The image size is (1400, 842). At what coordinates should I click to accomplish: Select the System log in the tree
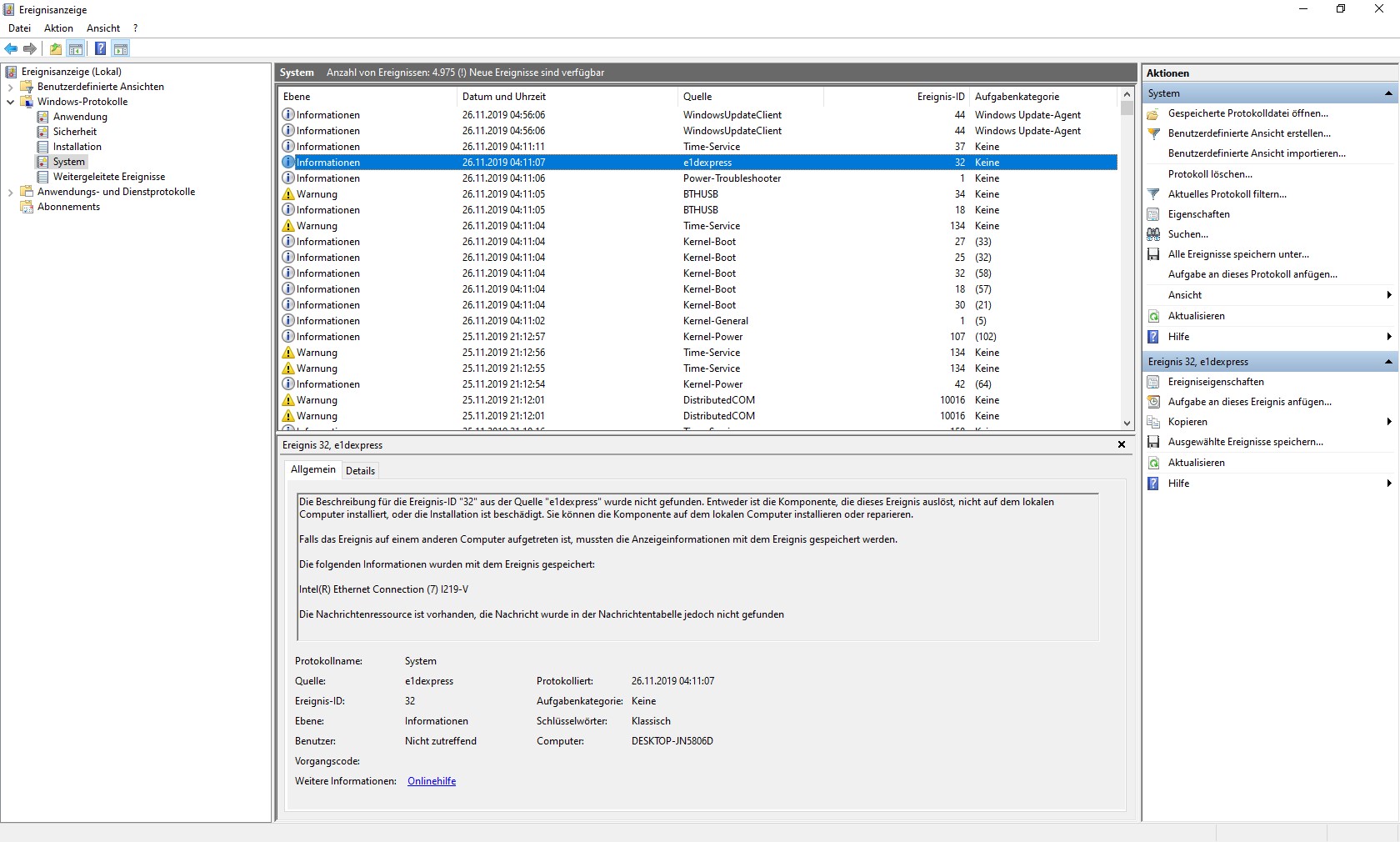pos(69,162)
